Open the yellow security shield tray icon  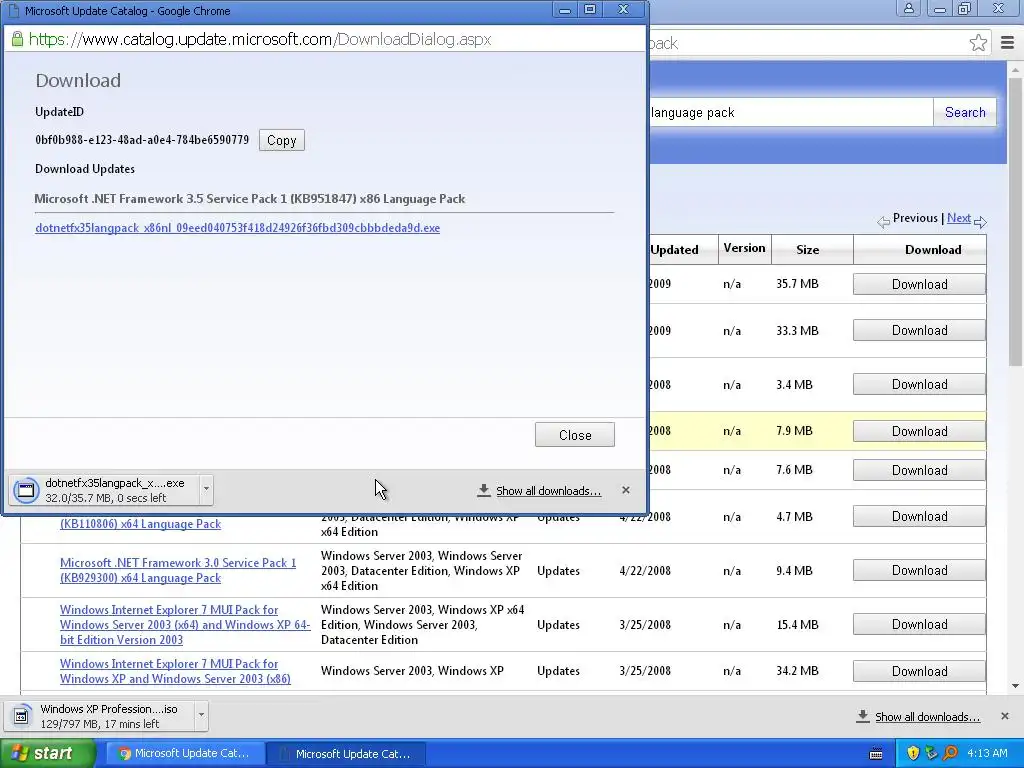pos(912,753)
